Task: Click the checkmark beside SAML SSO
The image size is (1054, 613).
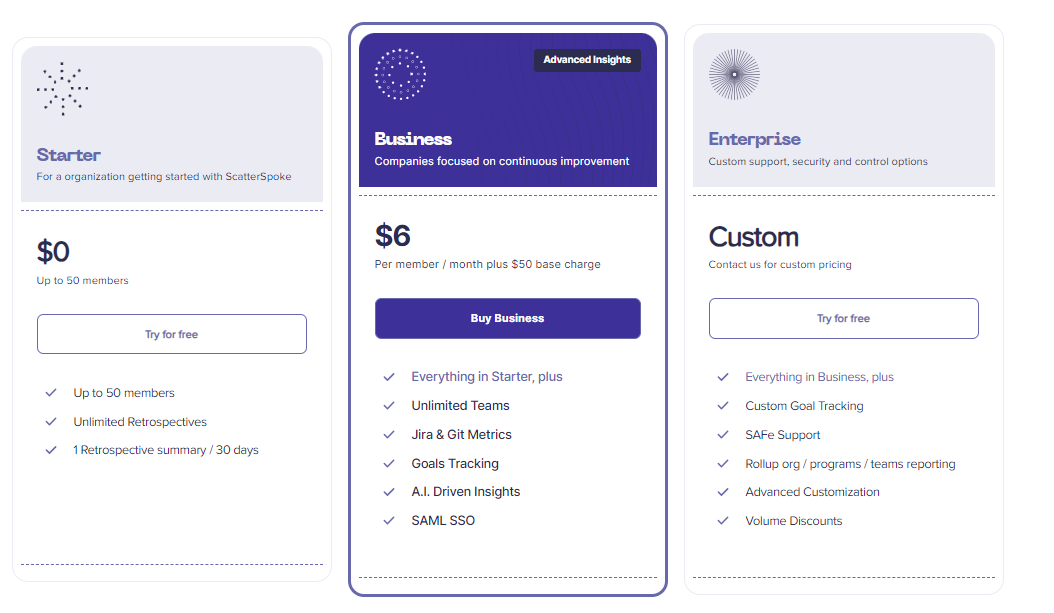Action: pyautogui.click(x=389, y=521)
